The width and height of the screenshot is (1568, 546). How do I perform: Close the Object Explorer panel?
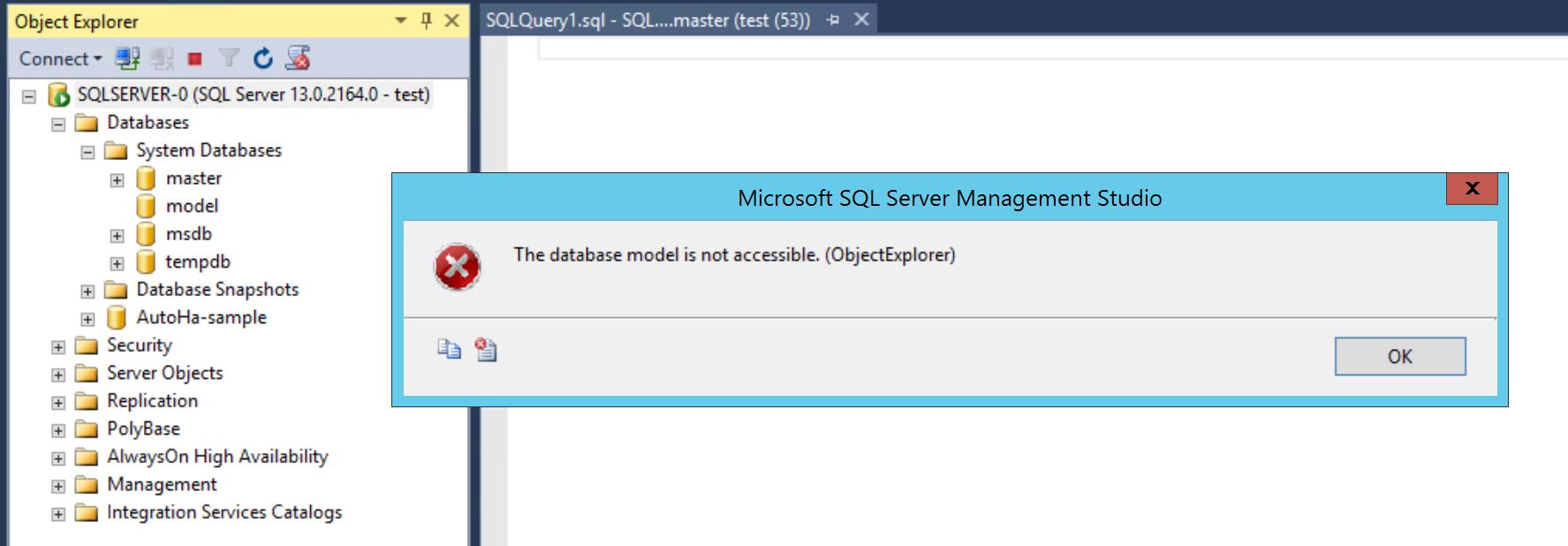pos(451,20)
